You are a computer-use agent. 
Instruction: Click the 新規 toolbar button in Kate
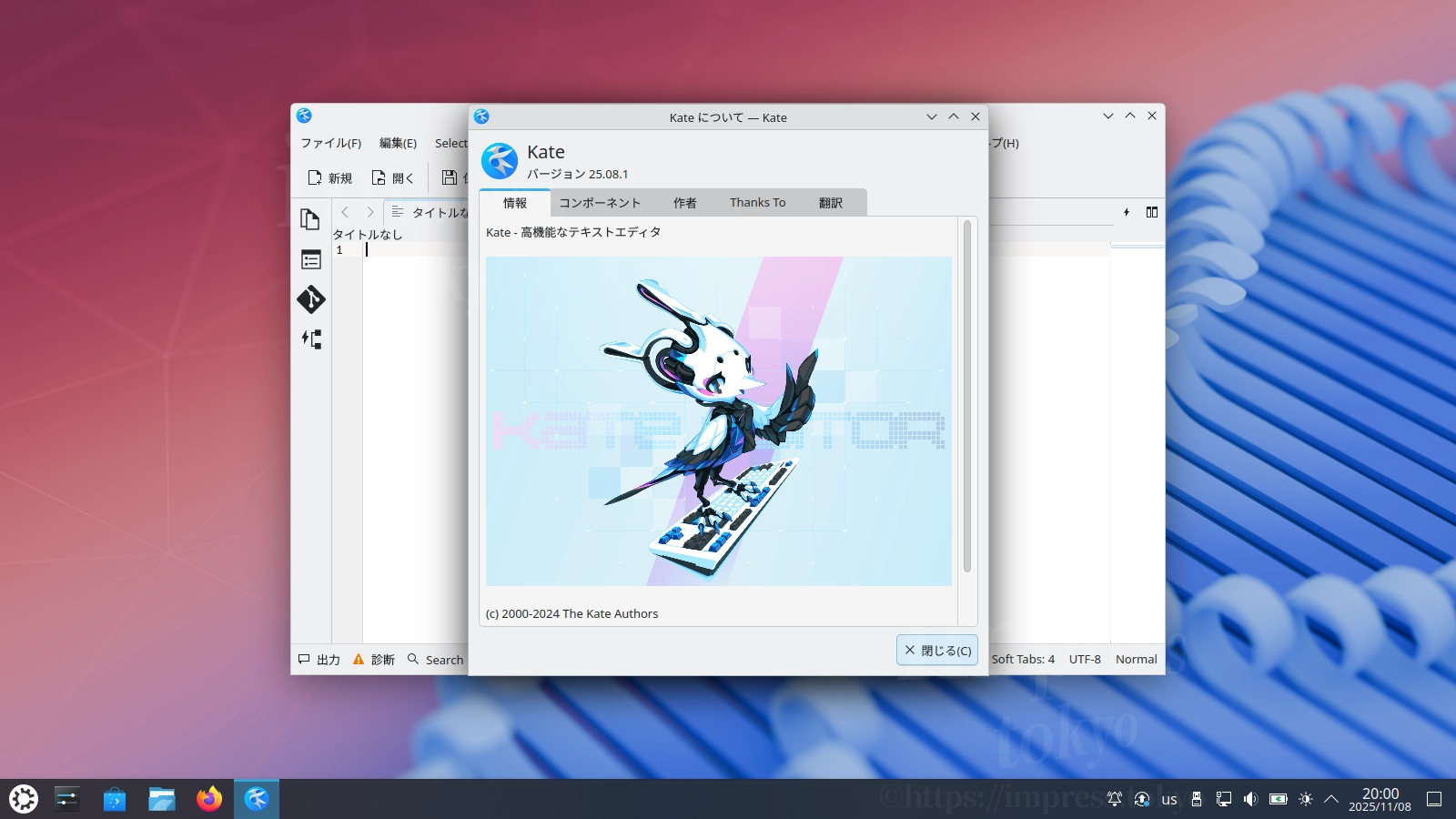click(x=329, y=177)
